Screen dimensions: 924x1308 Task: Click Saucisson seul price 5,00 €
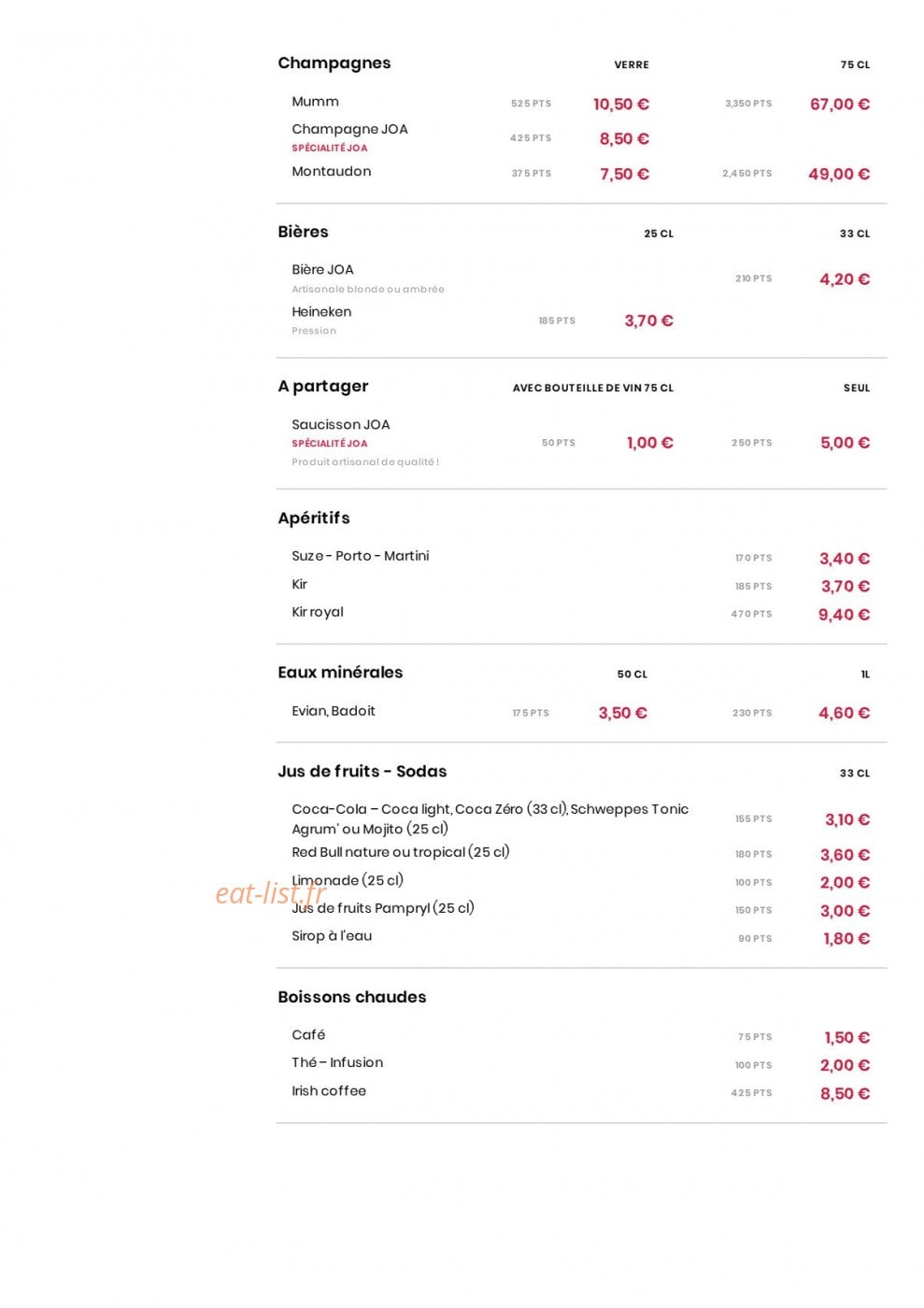[x=845, y=443]
